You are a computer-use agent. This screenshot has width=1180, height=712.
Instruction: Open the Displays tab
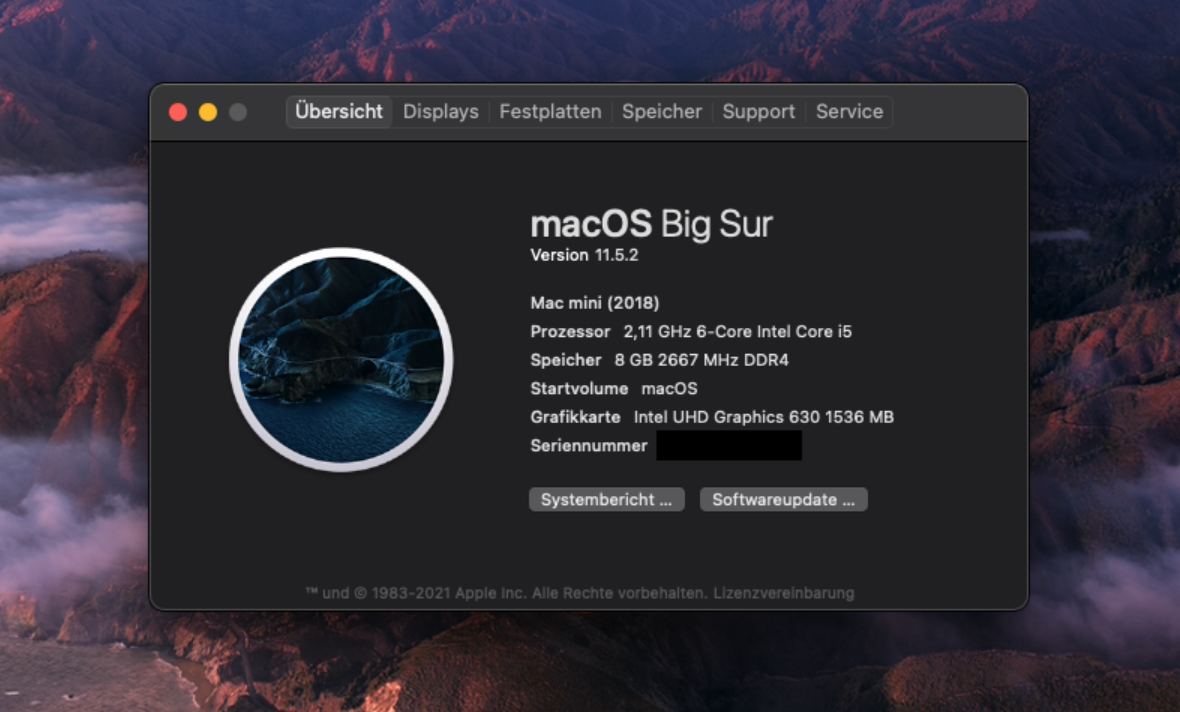click(441, 112)
